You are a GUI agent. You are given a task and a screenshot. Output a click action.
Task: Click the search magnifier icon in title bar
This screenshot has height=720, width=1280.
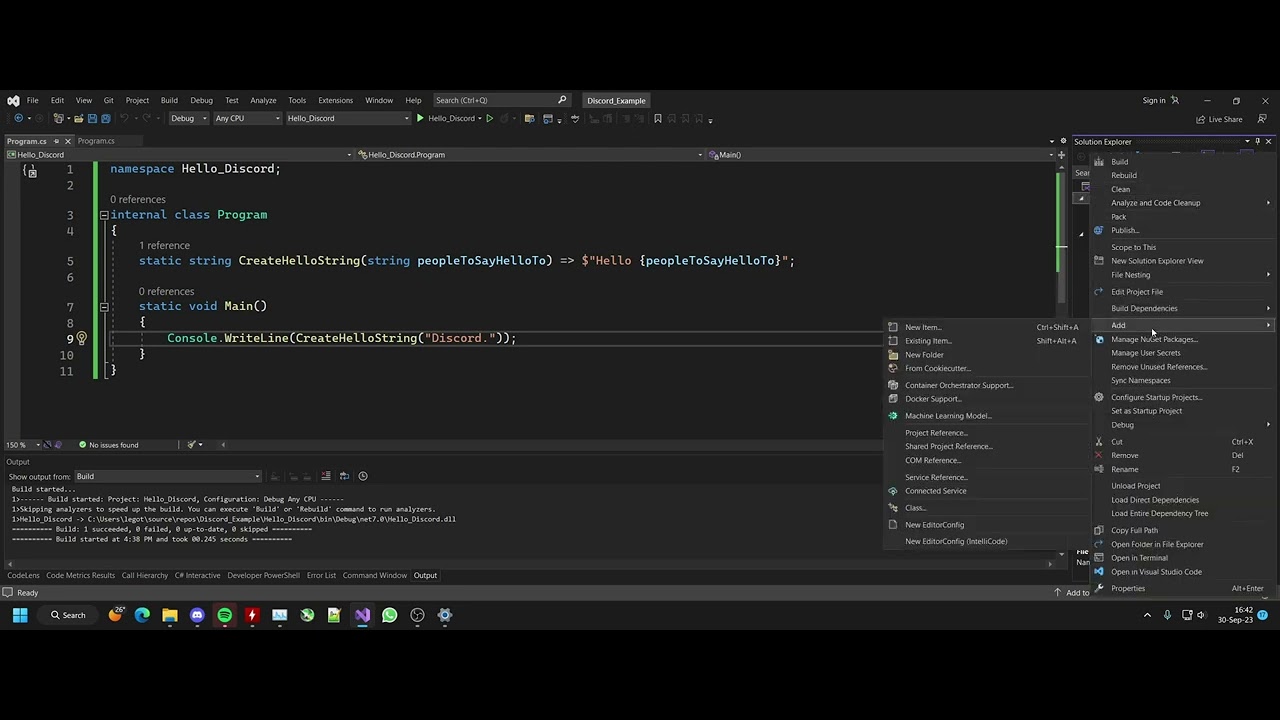pos(562,100)
